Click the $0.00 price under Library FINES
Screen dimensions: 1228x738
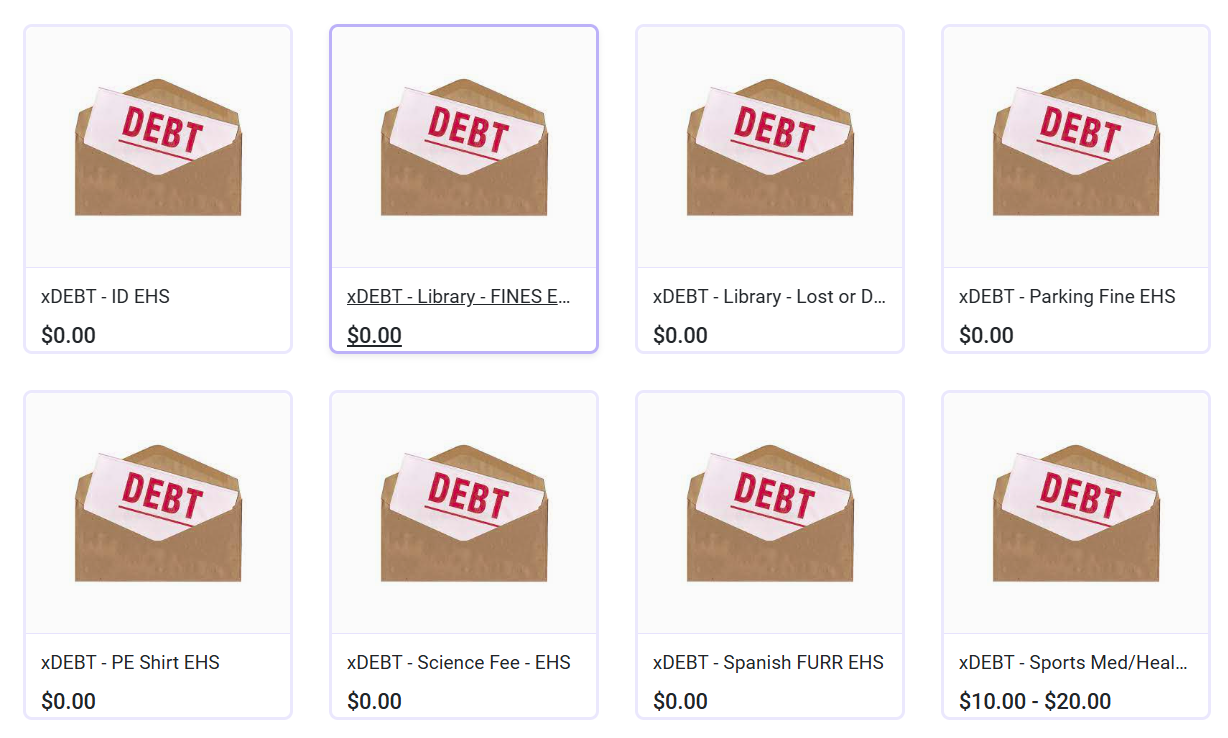374,335
